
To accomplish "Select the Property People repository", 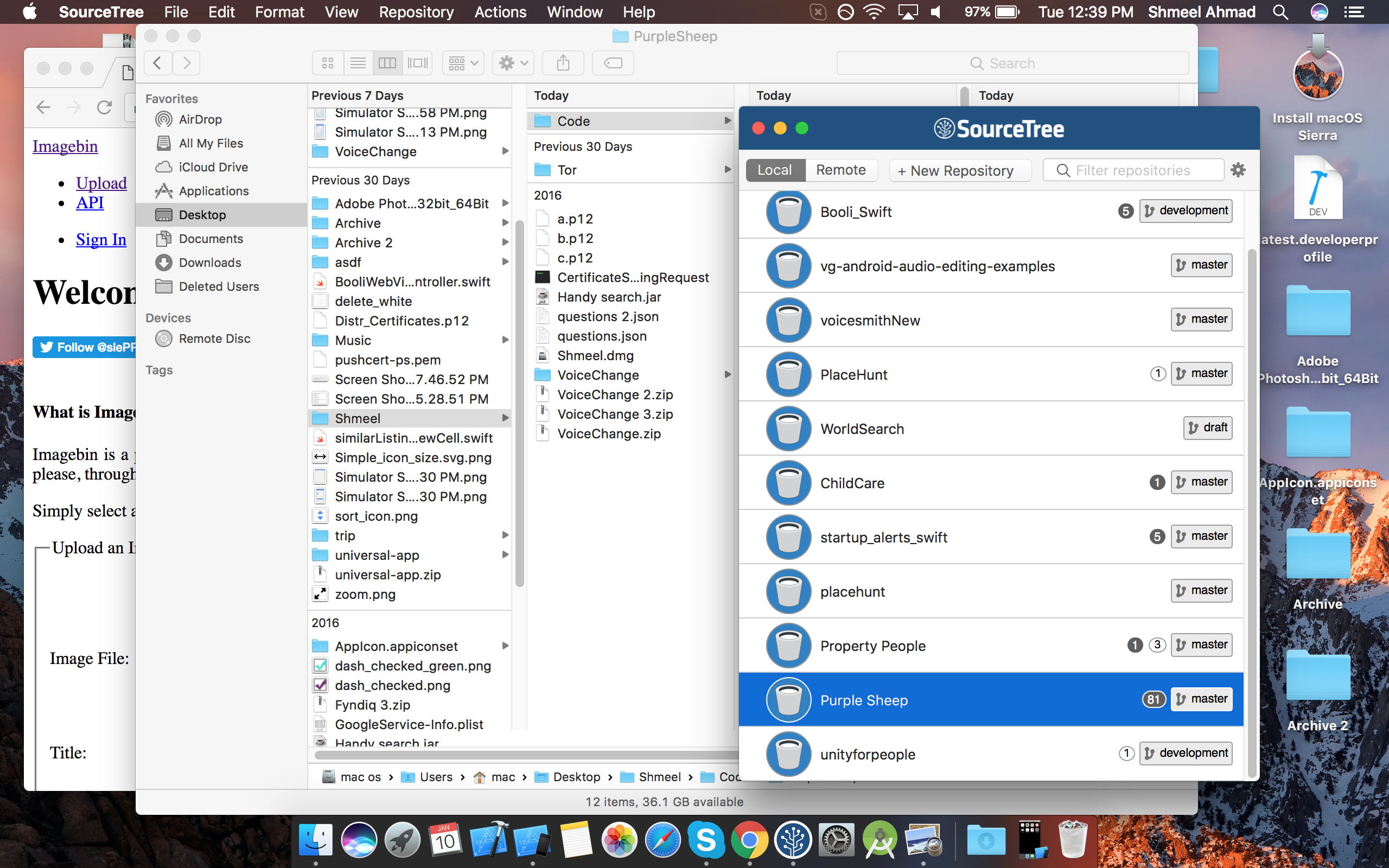I will (991, 645).
